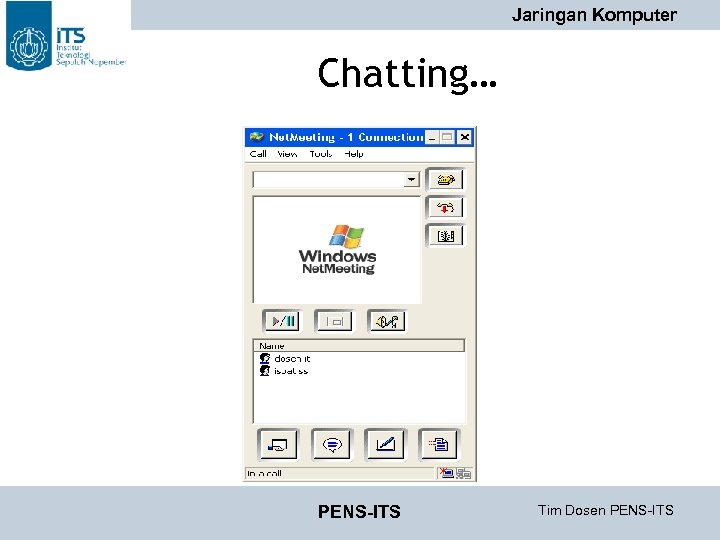Minimize the NetMeeting window

(432, 137)
